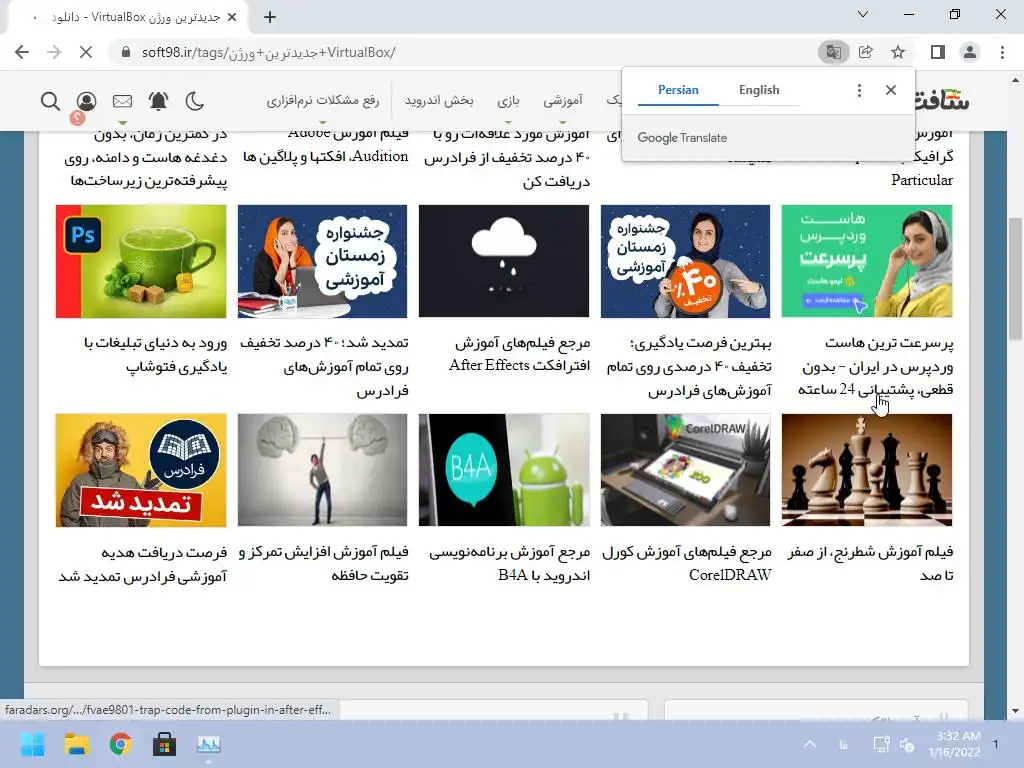Click the envelope contact icon

click(x=122, y=101)
